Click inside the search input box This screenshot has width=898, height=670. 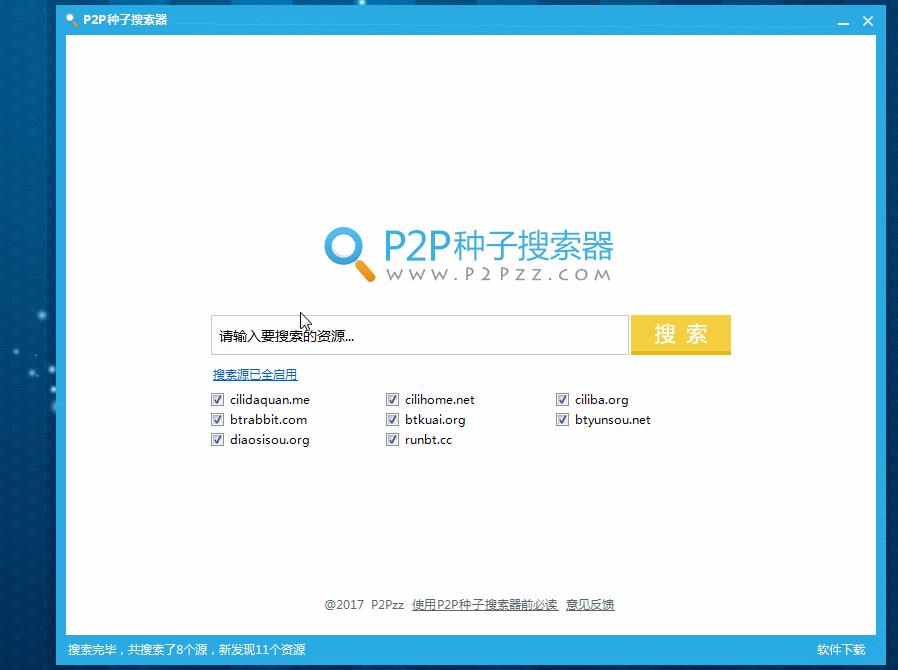pyautogui.click(x=420, y=335)
